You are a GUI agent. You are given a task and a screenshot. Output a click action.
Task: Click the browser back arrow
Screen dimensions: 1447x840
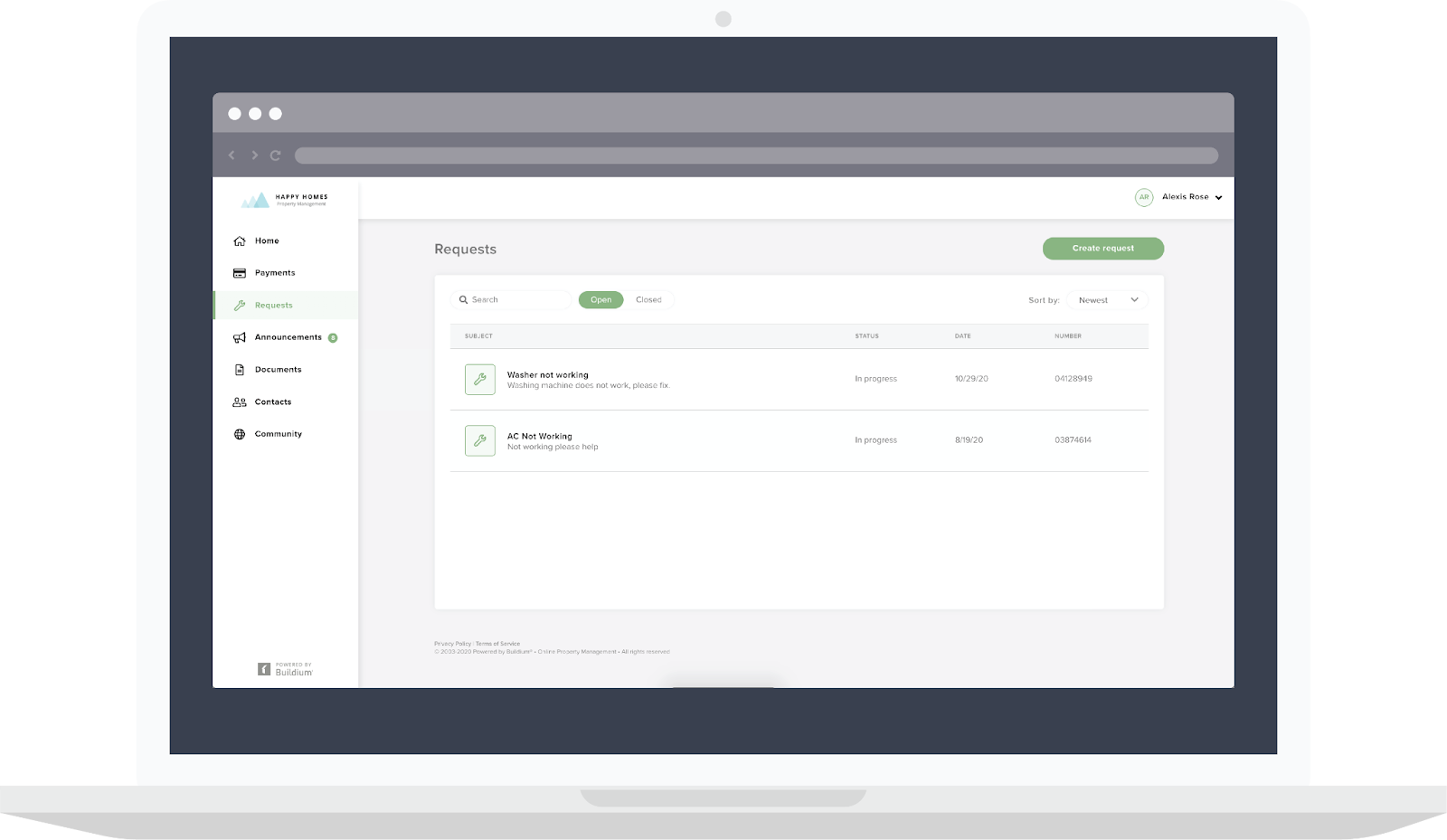[x=232, y=156]
